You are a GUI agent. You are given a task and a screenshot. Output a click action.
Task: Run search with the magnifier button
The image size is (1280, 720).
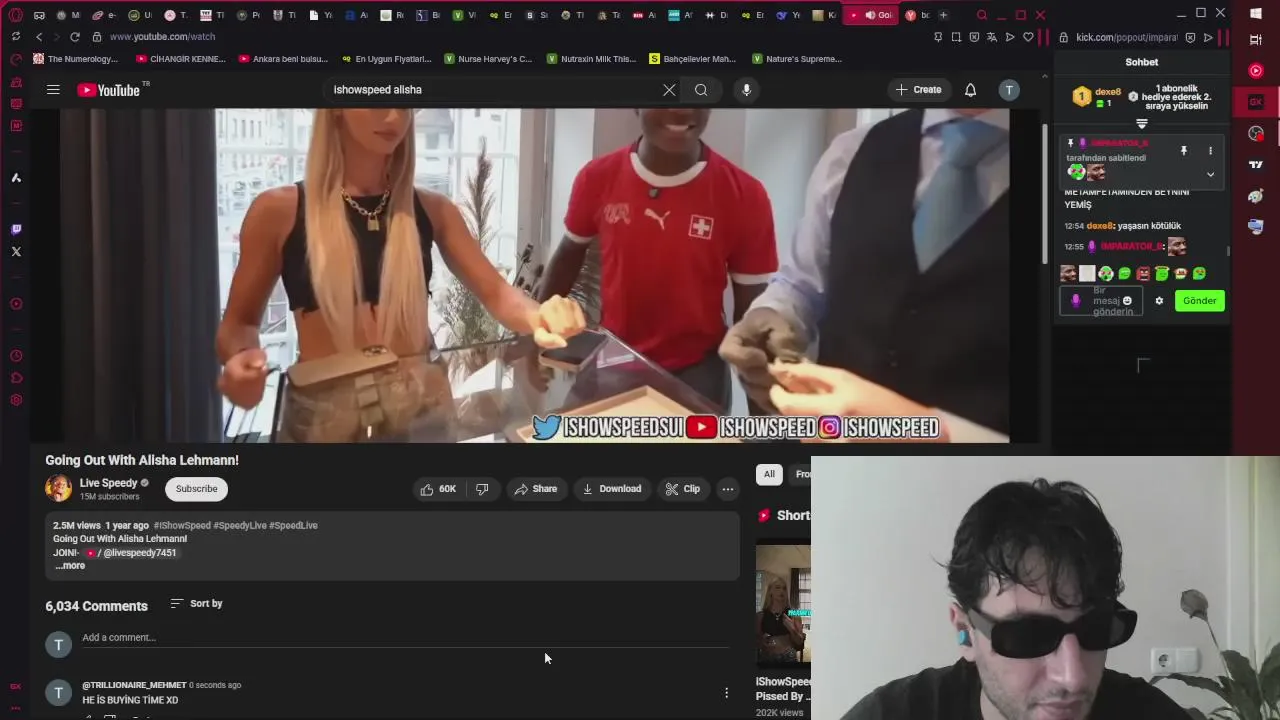(701, 90)
